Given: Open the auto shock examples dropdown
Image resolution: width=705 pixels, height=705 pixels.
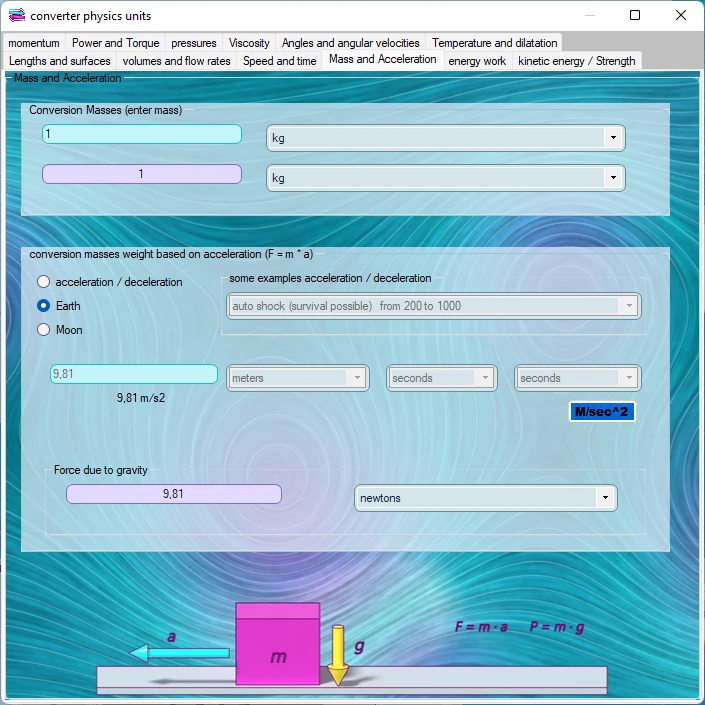Looking at the screenshot, I should coord(433,306).
